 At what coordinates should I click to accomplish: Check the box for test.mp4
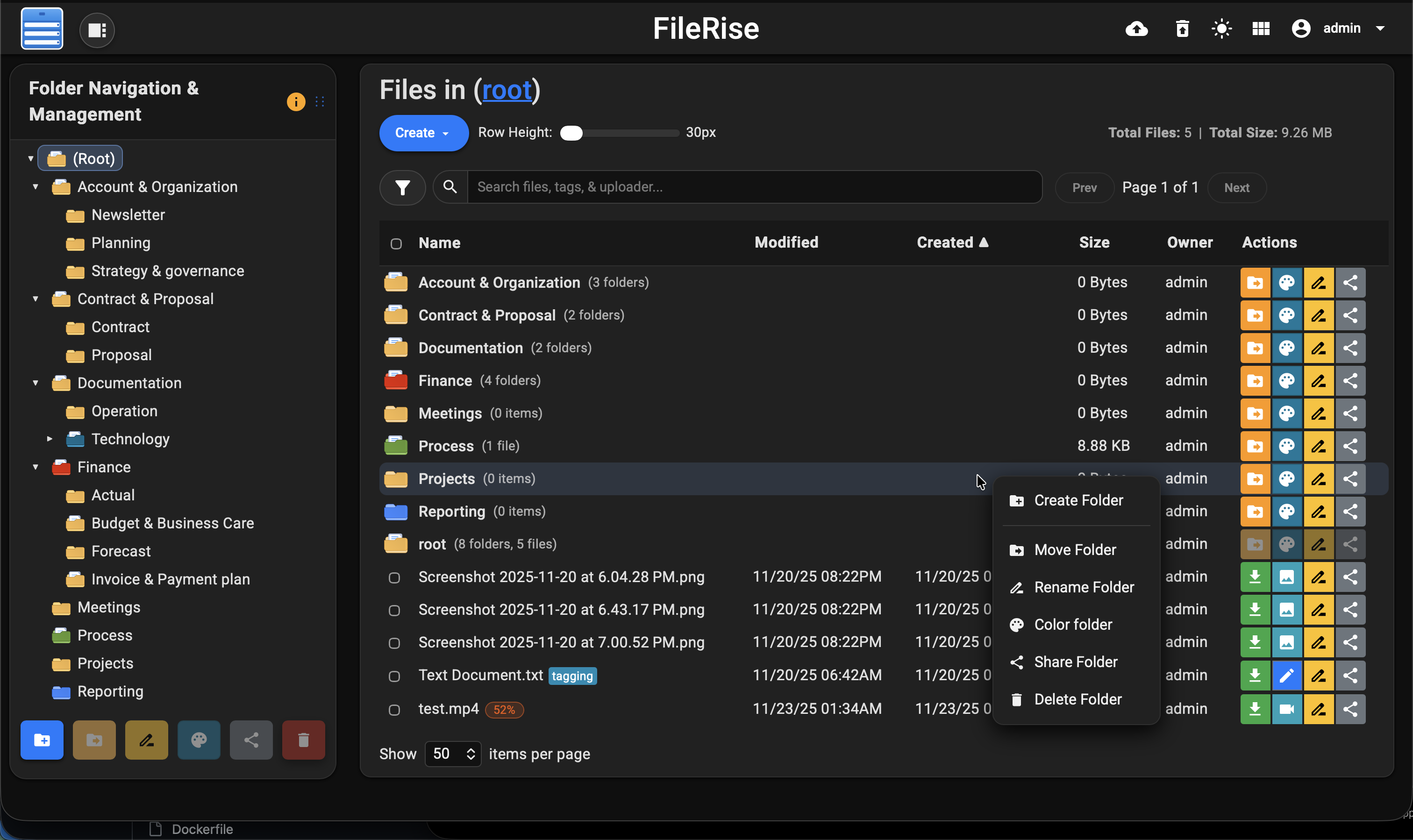pos(394,710)
